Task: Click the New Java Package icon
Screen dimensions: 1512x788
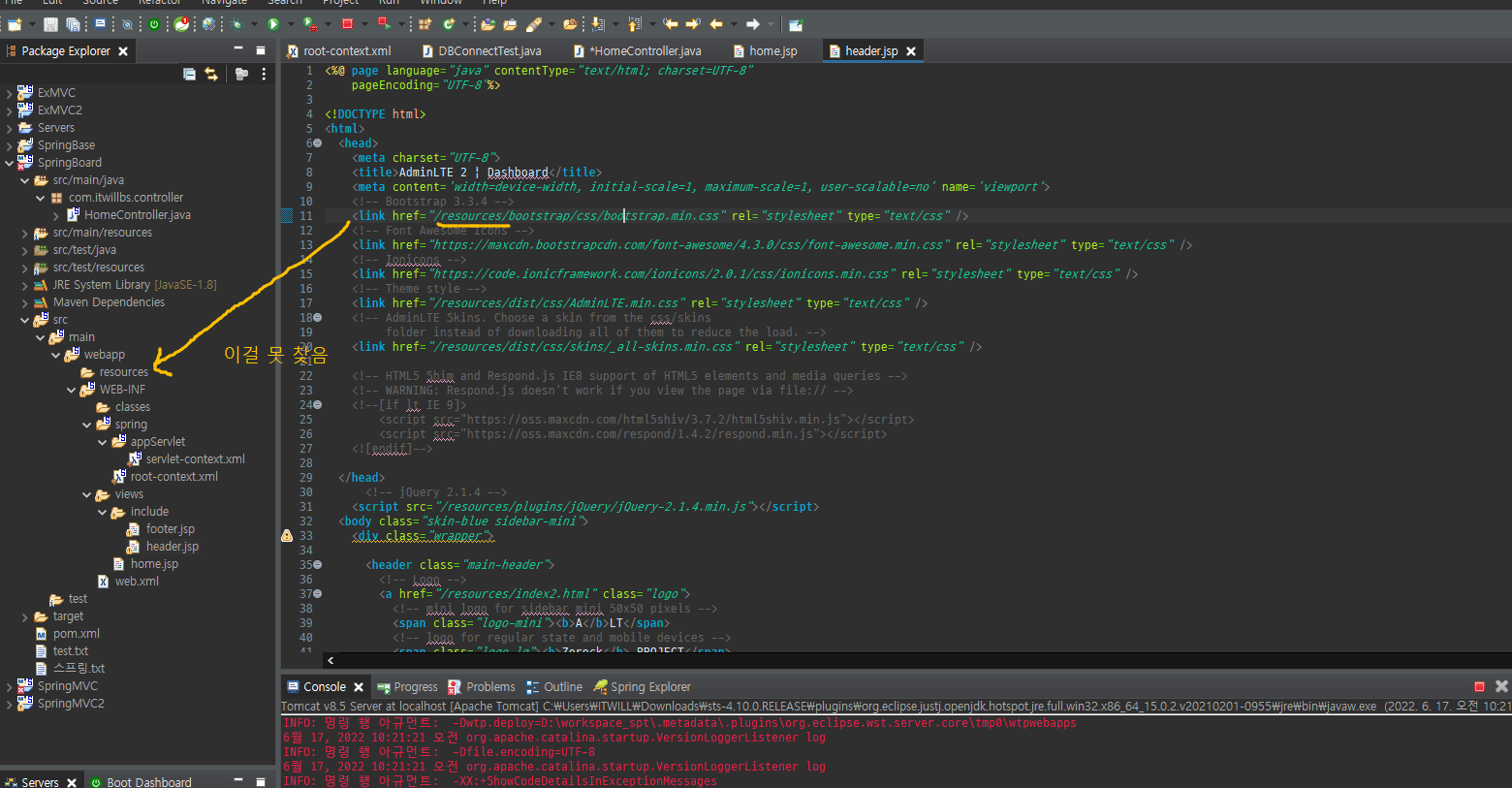Action: tap(425, 24)
